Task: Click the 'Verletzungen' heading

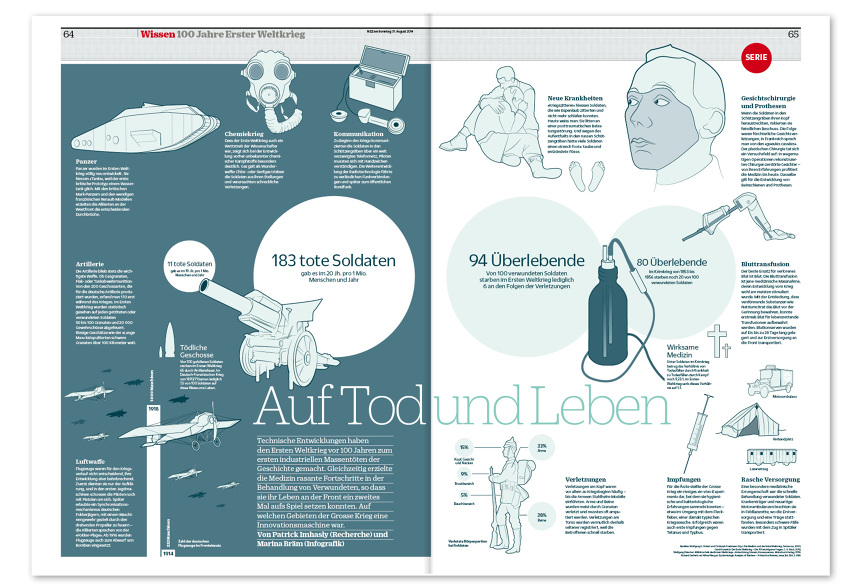Action: click(585, 479)
